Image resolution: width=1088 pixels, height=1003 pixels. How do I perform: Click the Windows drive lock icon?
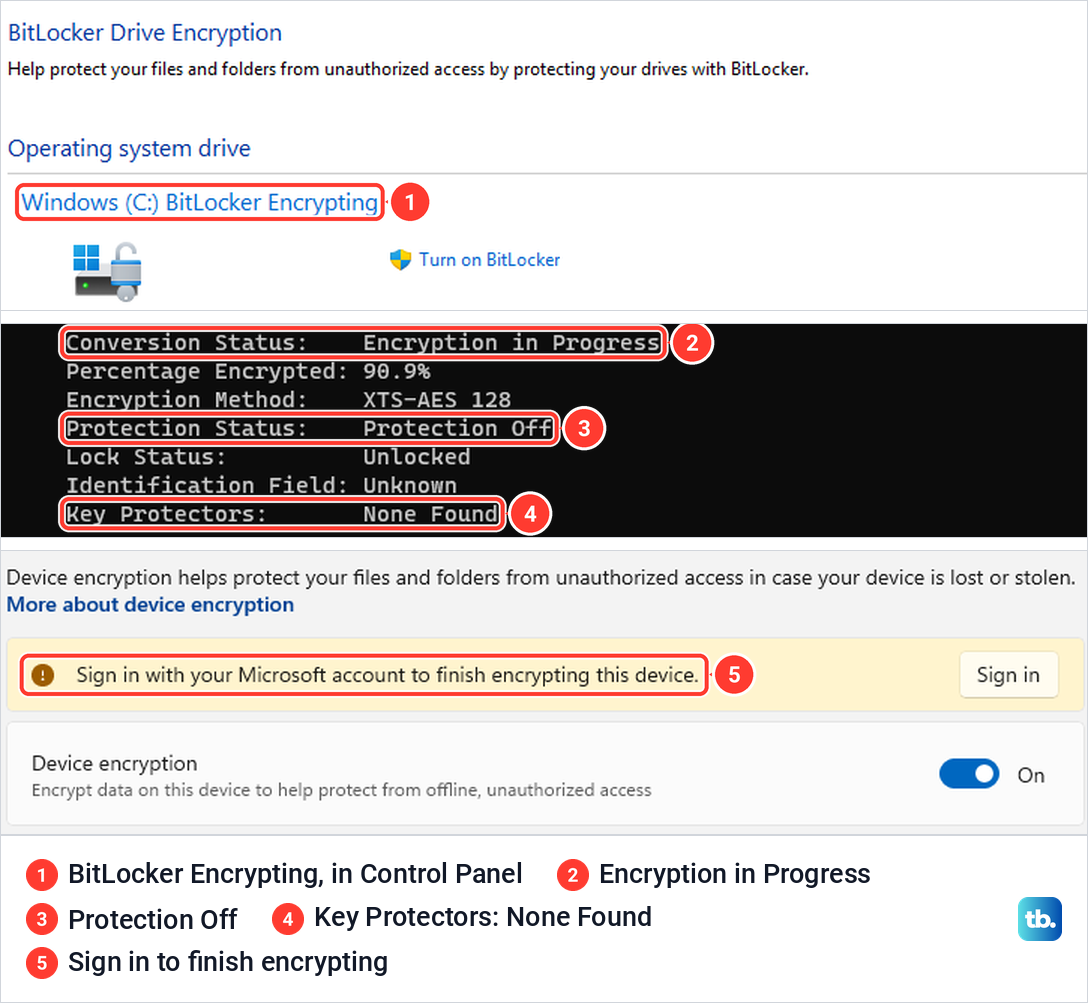click(108, 271)
